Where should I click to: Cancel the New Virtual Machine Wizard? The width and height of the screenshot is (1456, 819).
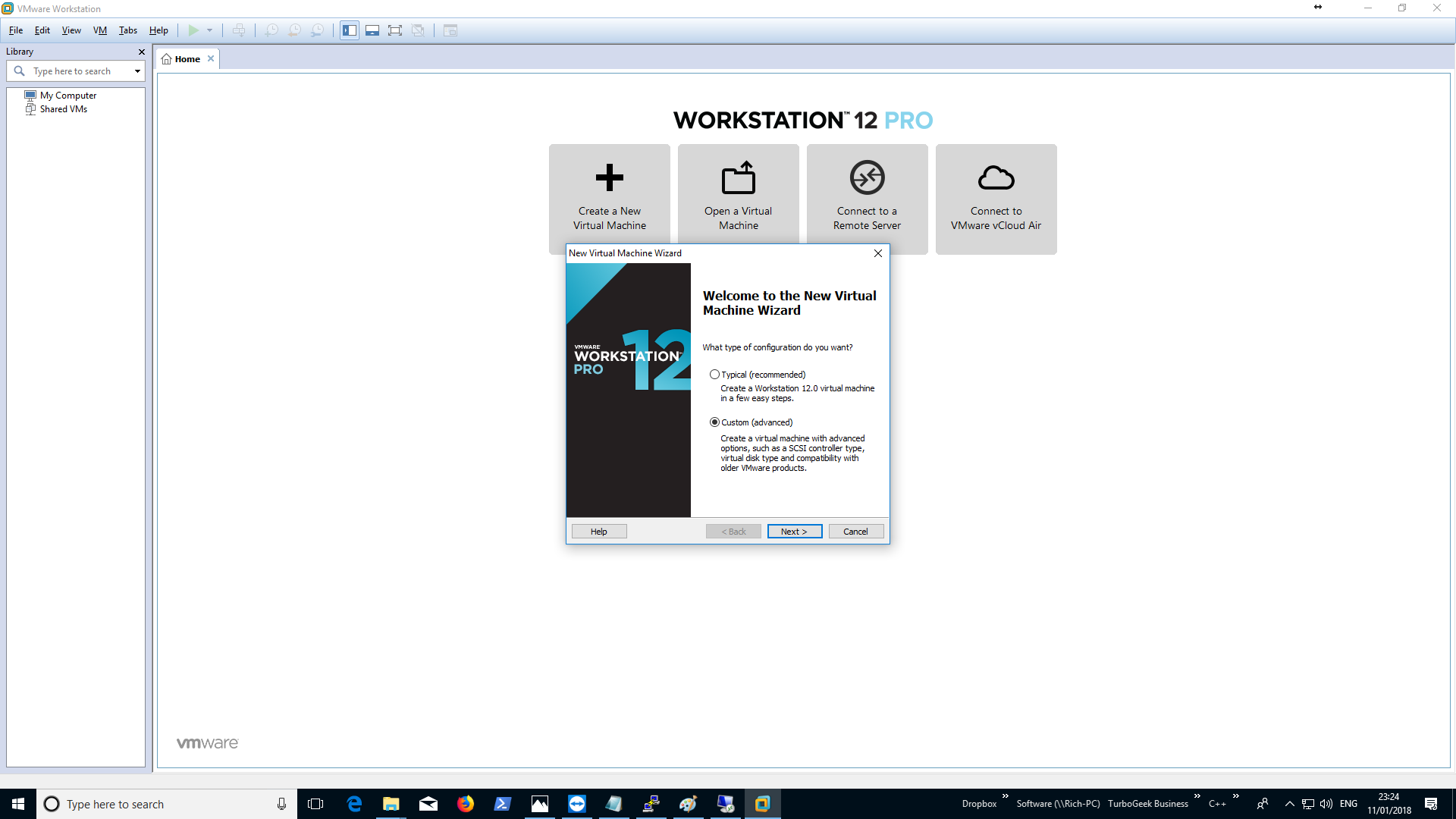tap(856, 532)
